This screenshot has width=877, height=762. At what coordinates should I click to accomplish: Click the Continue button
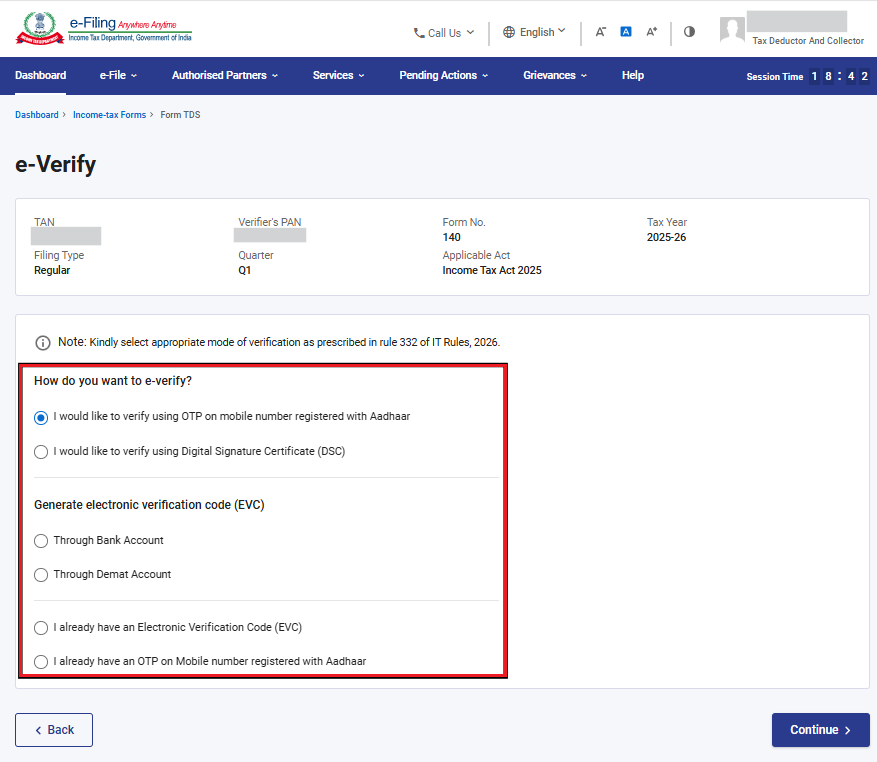(821, 730)
